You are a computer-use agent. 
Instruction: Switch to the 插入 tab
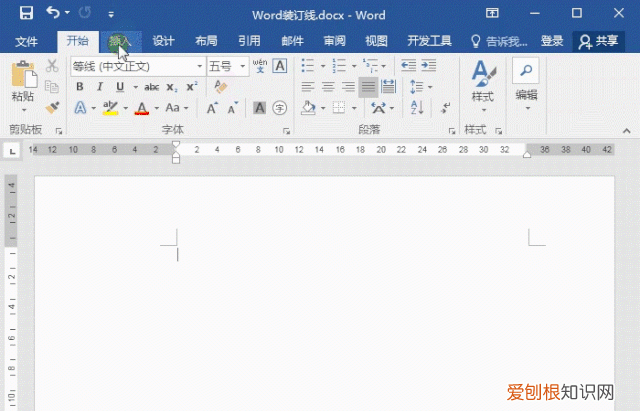coord(121,41)
